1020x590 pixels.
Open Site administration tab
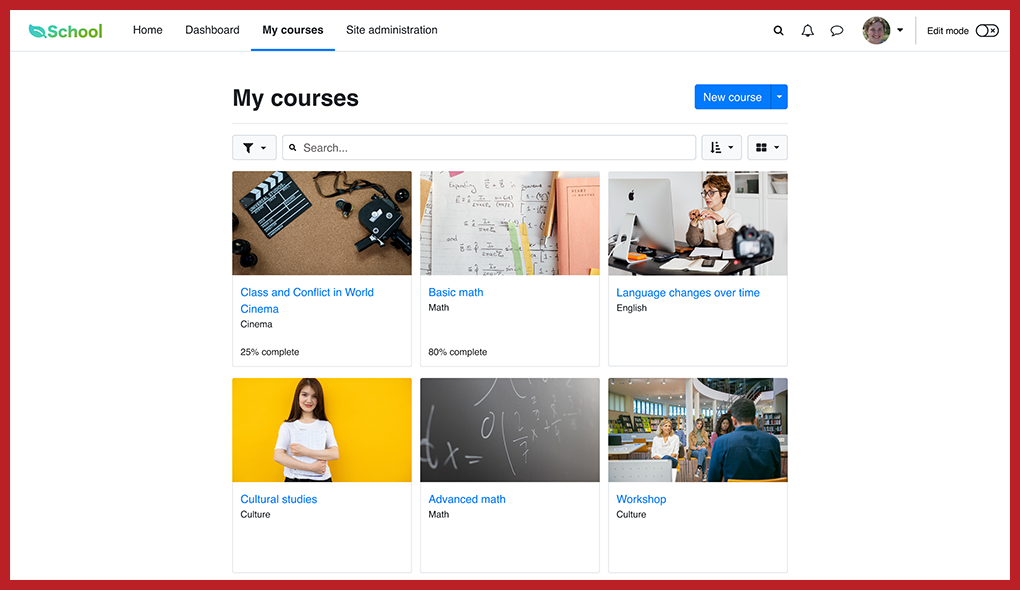pyautogui.click(x=392, y=30)
